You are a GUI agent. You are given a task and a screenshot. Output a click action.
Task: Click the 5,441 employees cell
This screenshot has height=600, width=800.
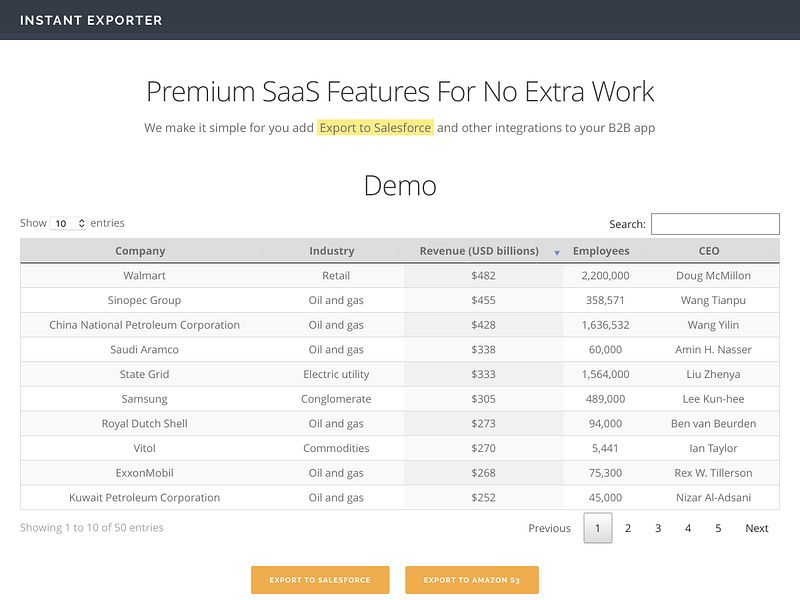tap(605, 448)
